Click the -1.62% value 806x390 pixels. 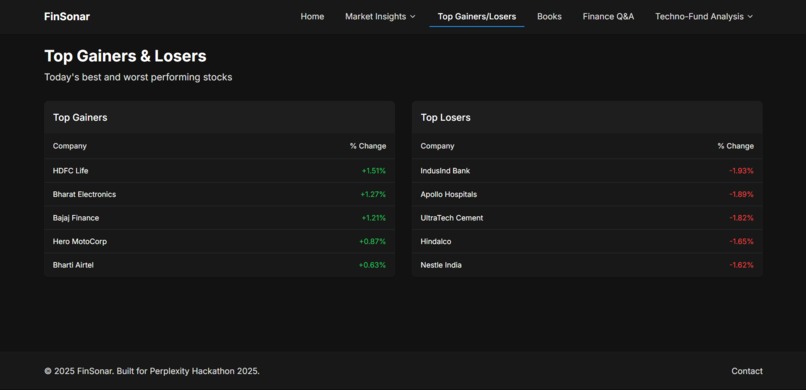(741, 265)
